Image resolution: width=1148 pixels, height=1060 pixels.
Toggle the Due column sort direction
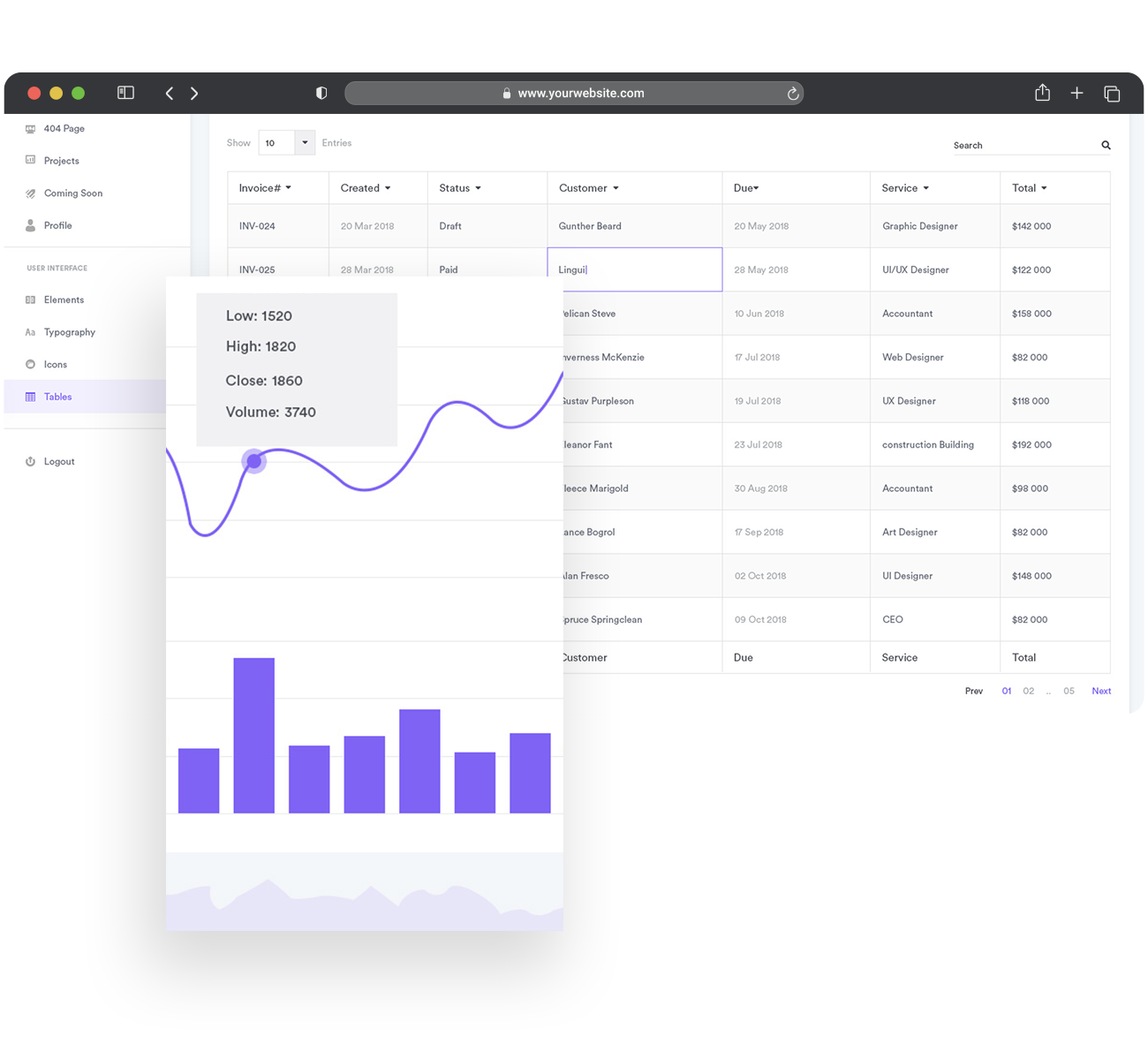[x=756, y=187]
